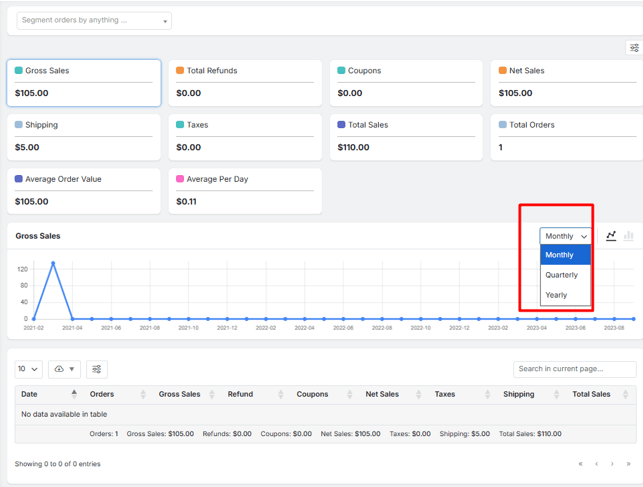
Task: Select the Average Order Value card
Action: point(84,190)
